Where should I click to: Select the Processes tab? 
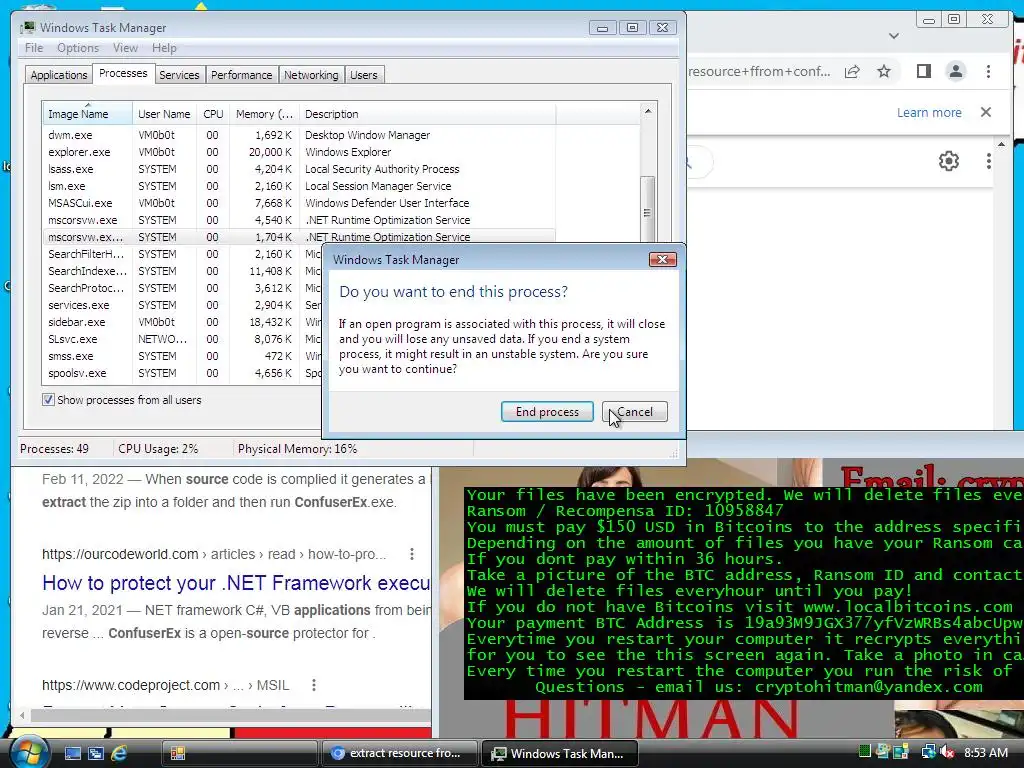coord(123,74)
